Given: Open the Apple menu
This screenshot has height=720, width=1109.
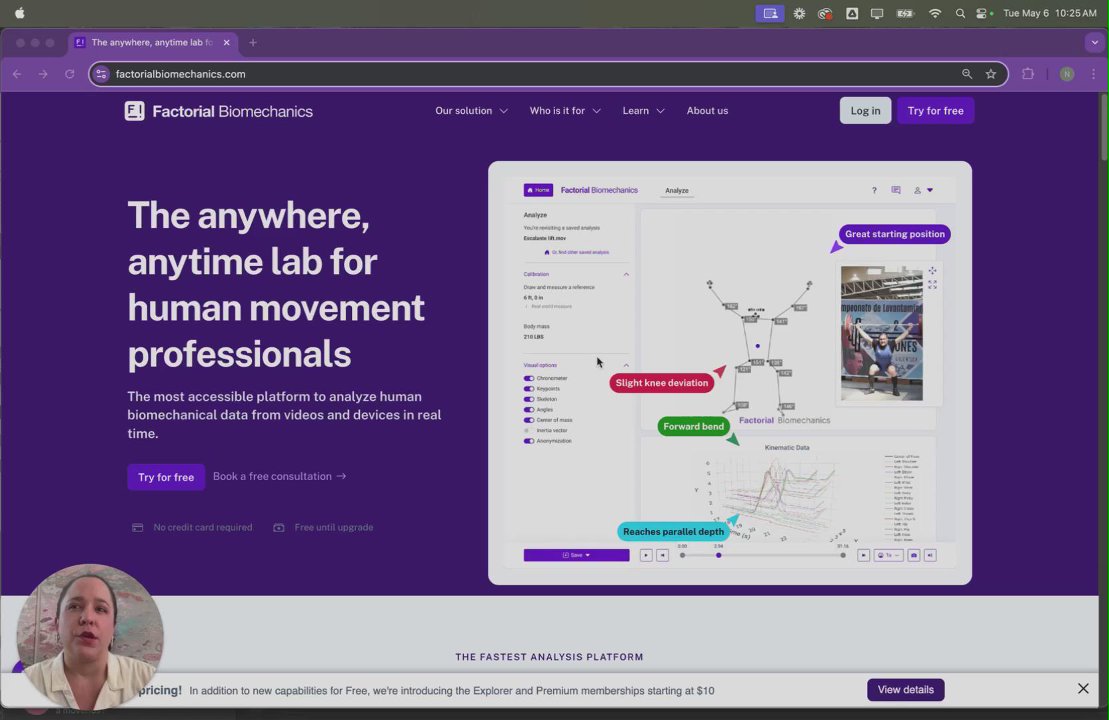Looking at the screenshot, I should pyautogui.click(x=20, y=13).
